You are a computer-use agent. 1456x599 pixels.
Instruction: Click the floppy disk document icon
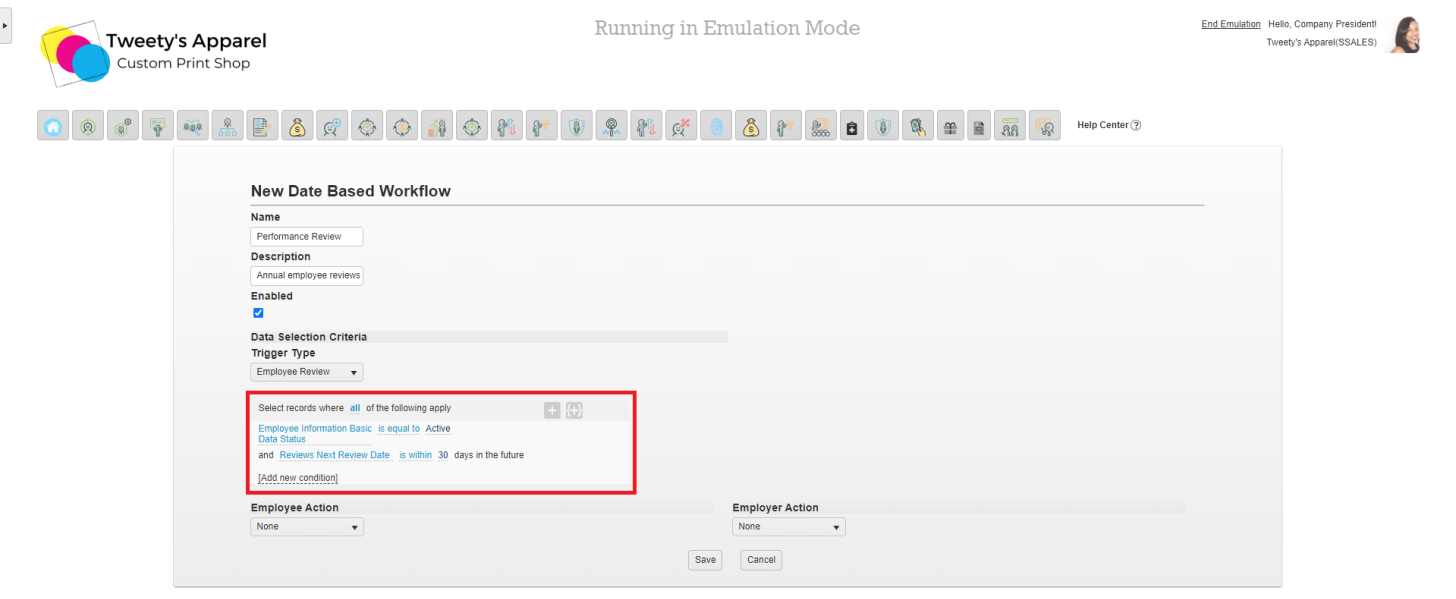point(979,125)
